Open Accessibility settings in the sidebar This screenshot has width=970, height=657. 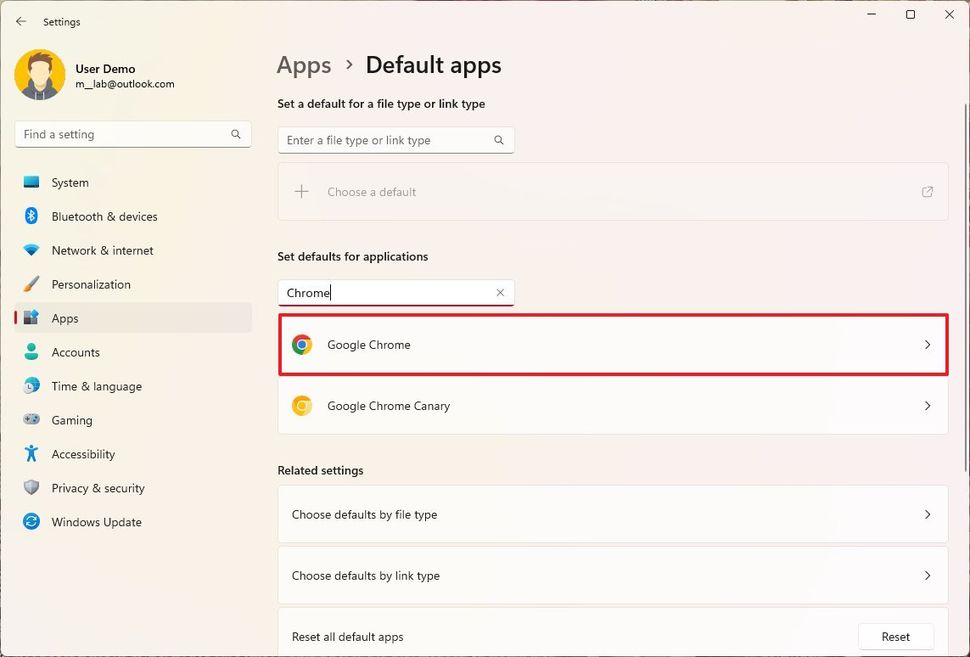[83, 454]
